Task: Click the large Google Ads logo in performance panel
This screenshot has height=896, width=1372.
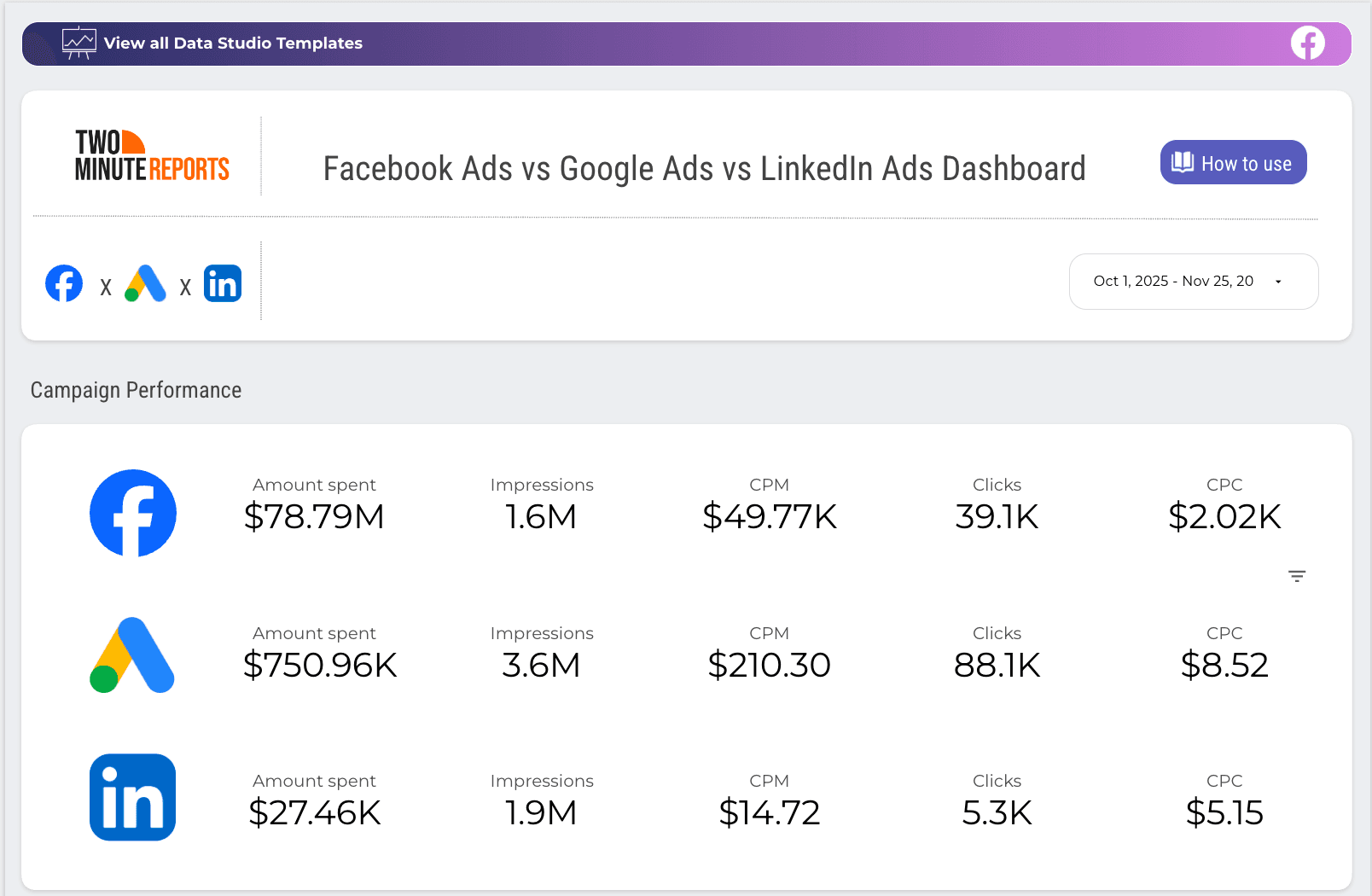Action: point(132,655)
